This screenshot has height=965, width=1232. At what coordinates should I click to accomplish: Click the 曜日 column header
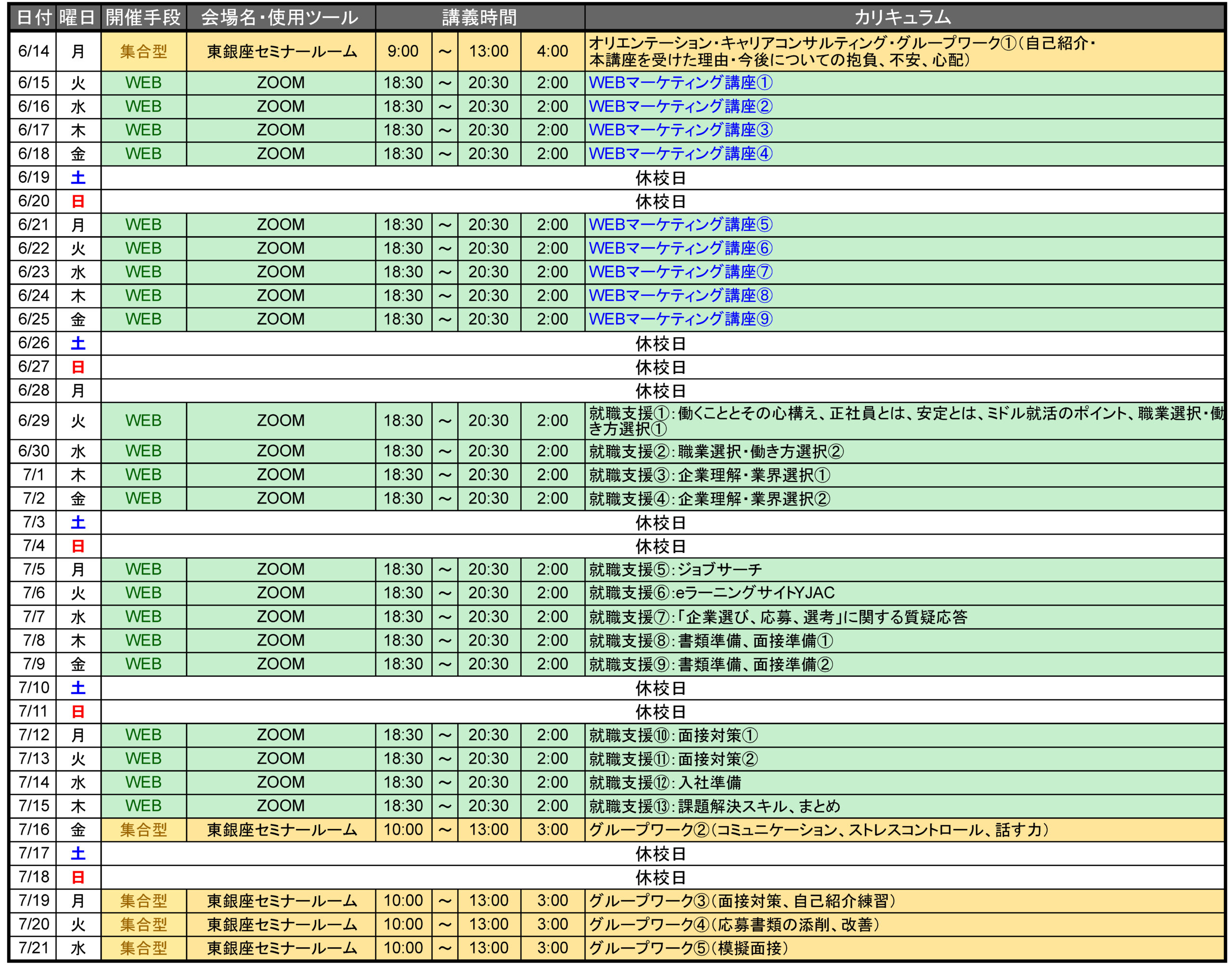tap(78, 17)
